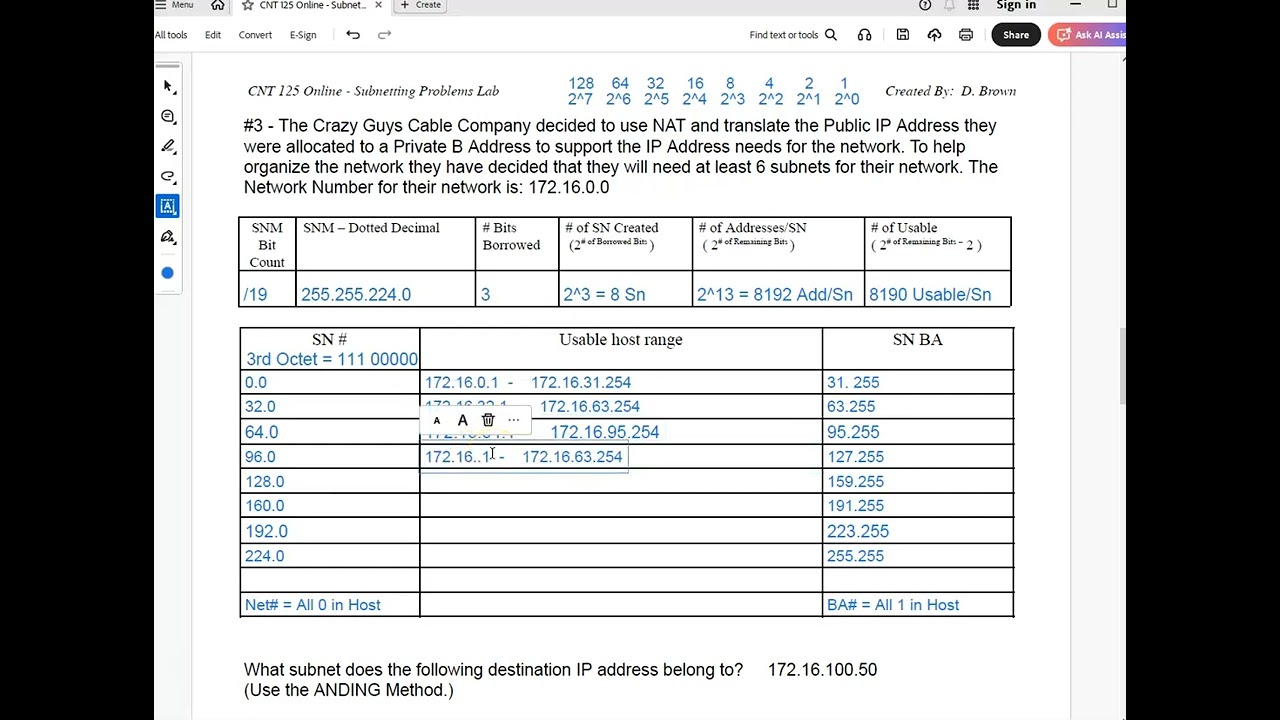Viewport: 1280px width, 720px height.
Task: Upload file to cloud storage
Action: click(x=934, y=35)
